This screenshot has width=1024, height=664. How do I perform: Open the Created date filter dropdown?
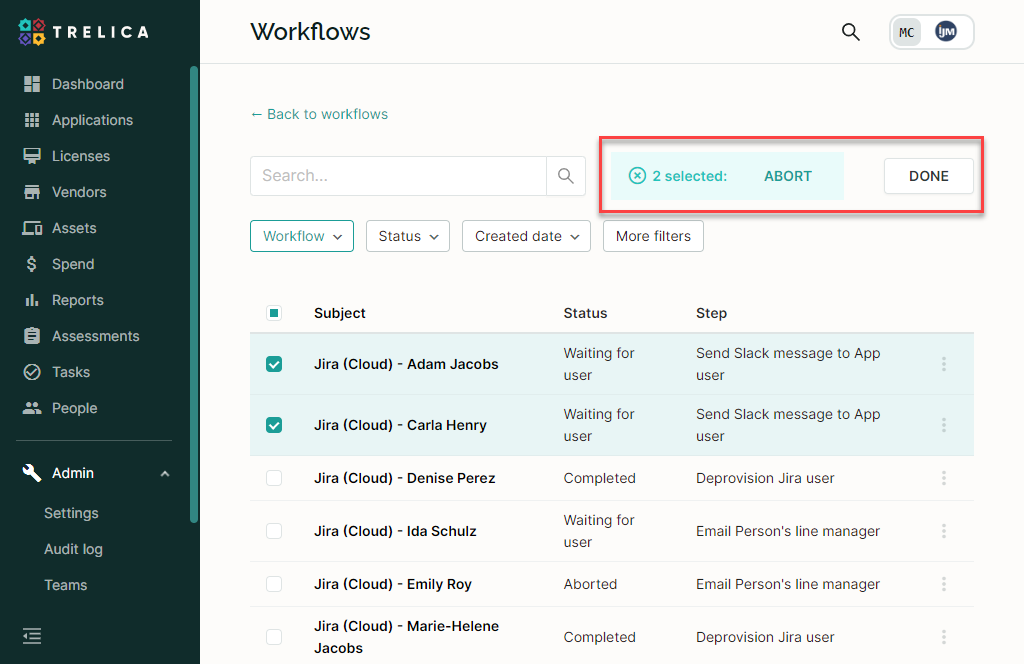click(x=526, y=236)
